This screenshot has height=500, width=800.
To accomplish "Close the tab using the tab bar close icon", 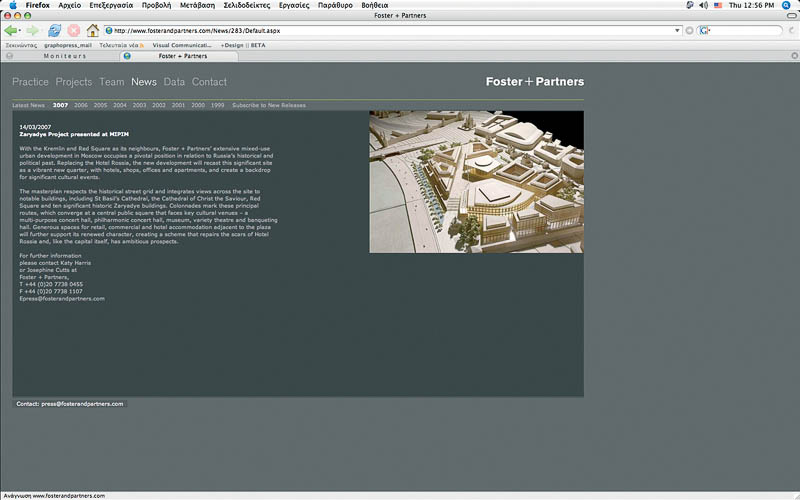I will (794, 56).
